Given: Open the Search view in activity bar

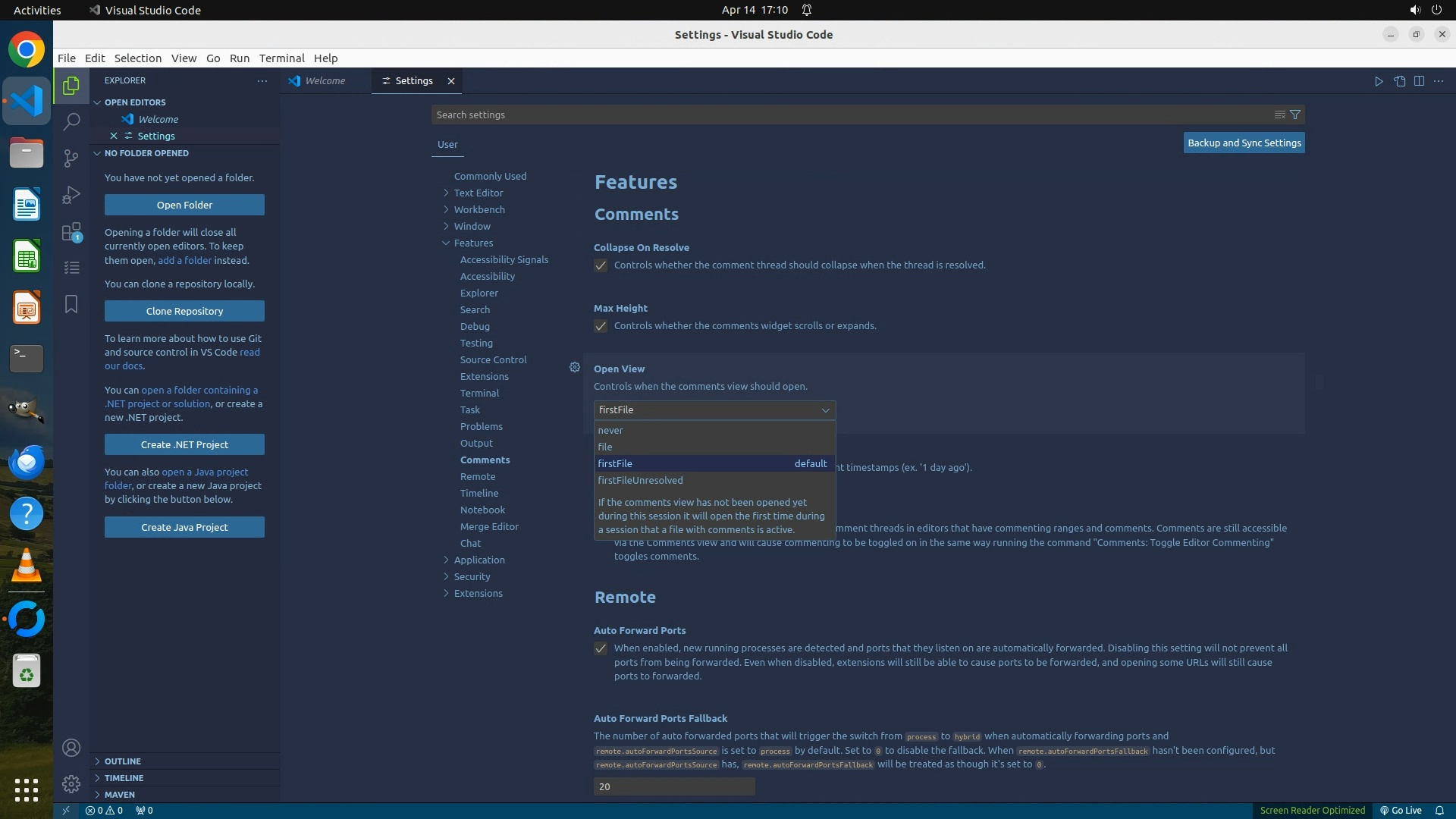Looking at the screenshot, I should pyautogui.click(x=71, y=121).
